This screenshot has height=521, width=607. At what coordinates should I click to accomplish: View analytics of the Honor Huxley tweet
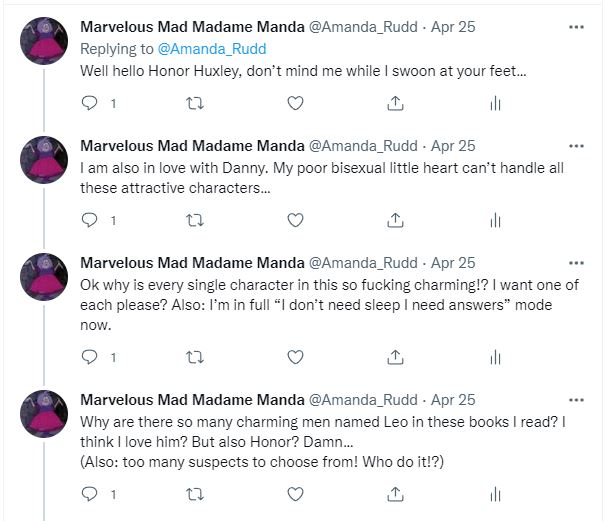tap(494, 103)
